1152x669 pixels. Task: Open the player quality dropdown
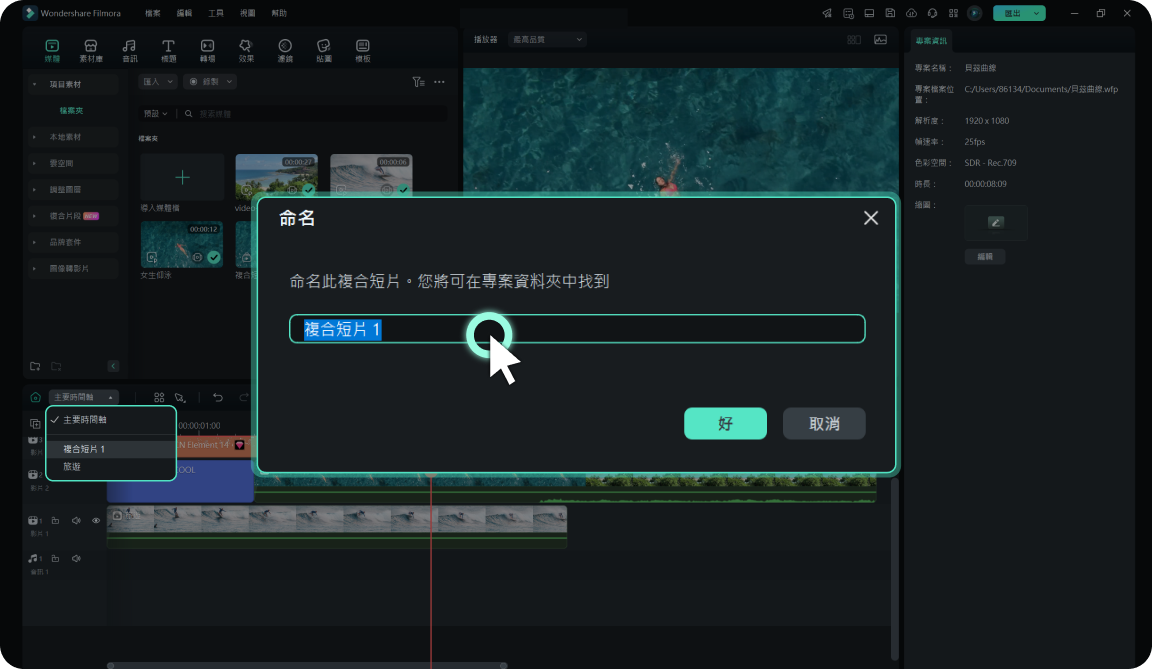click(547, 40)
